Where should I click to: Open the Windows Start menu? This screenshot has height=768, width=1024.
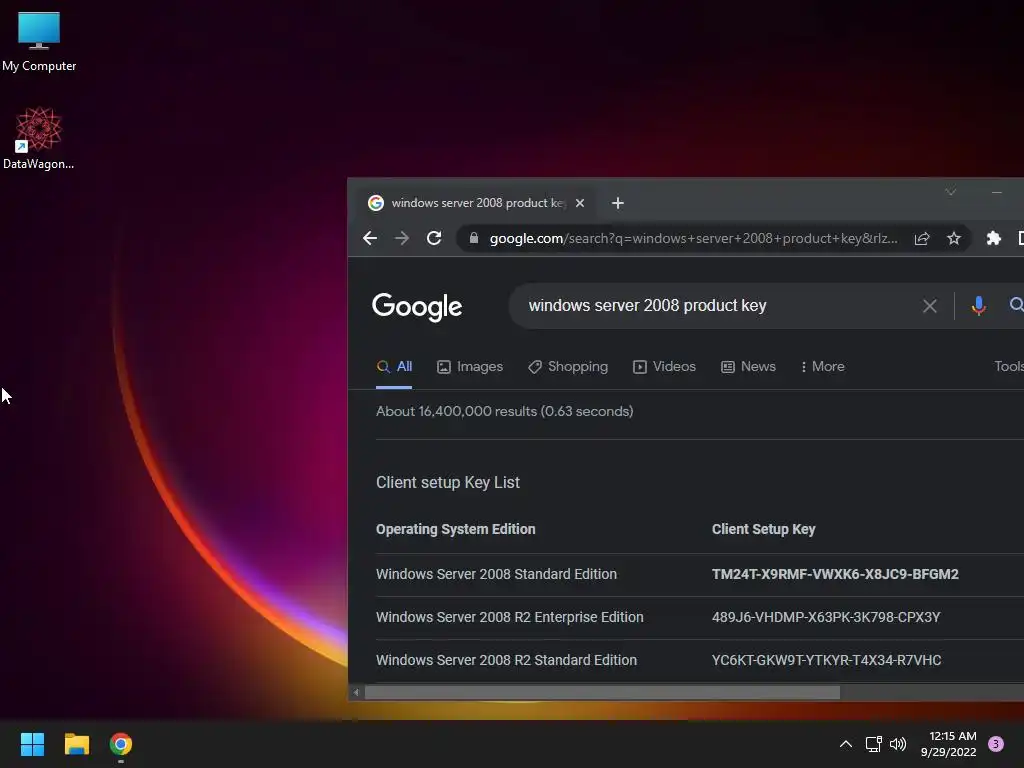[x=32, y=744]
